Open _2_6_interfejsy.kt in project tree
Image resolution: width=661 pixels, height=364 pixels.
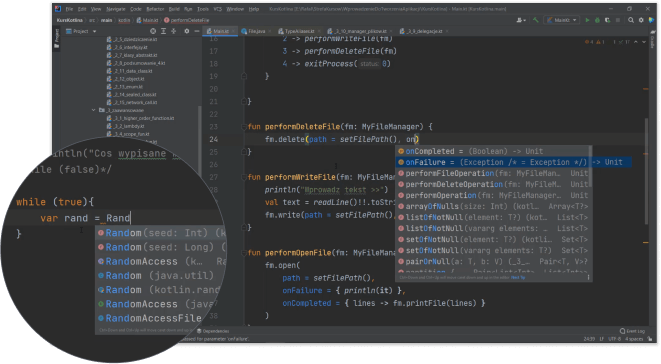point(127,47)
